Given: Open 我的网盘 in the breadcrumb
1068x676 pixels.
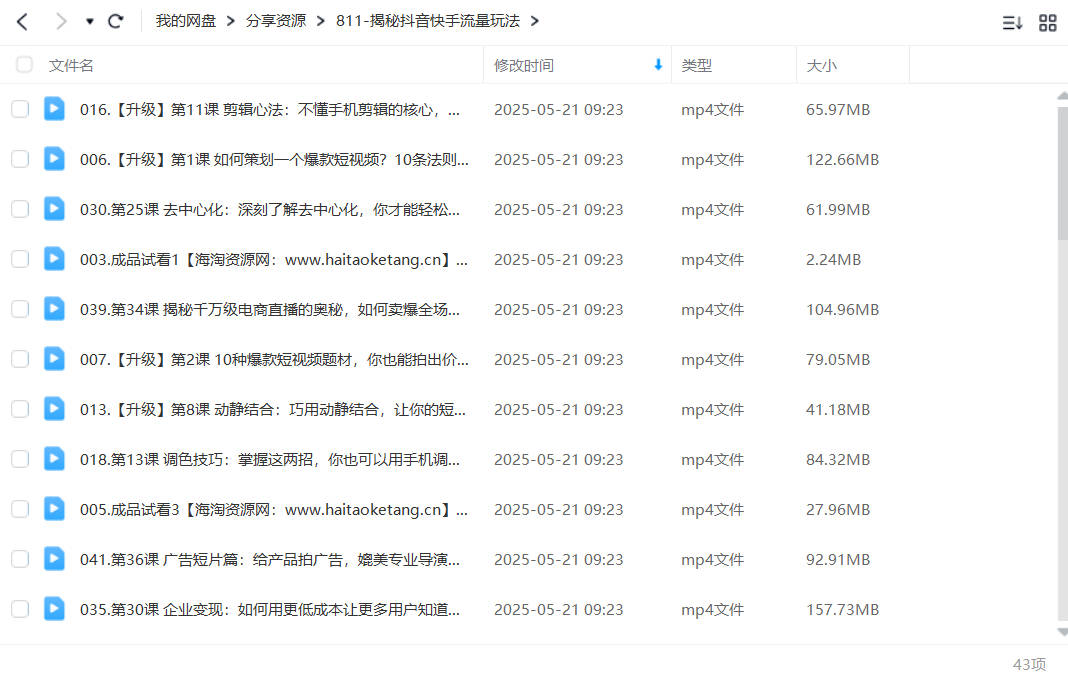Looking at the screenshot, I should point(185,21).
